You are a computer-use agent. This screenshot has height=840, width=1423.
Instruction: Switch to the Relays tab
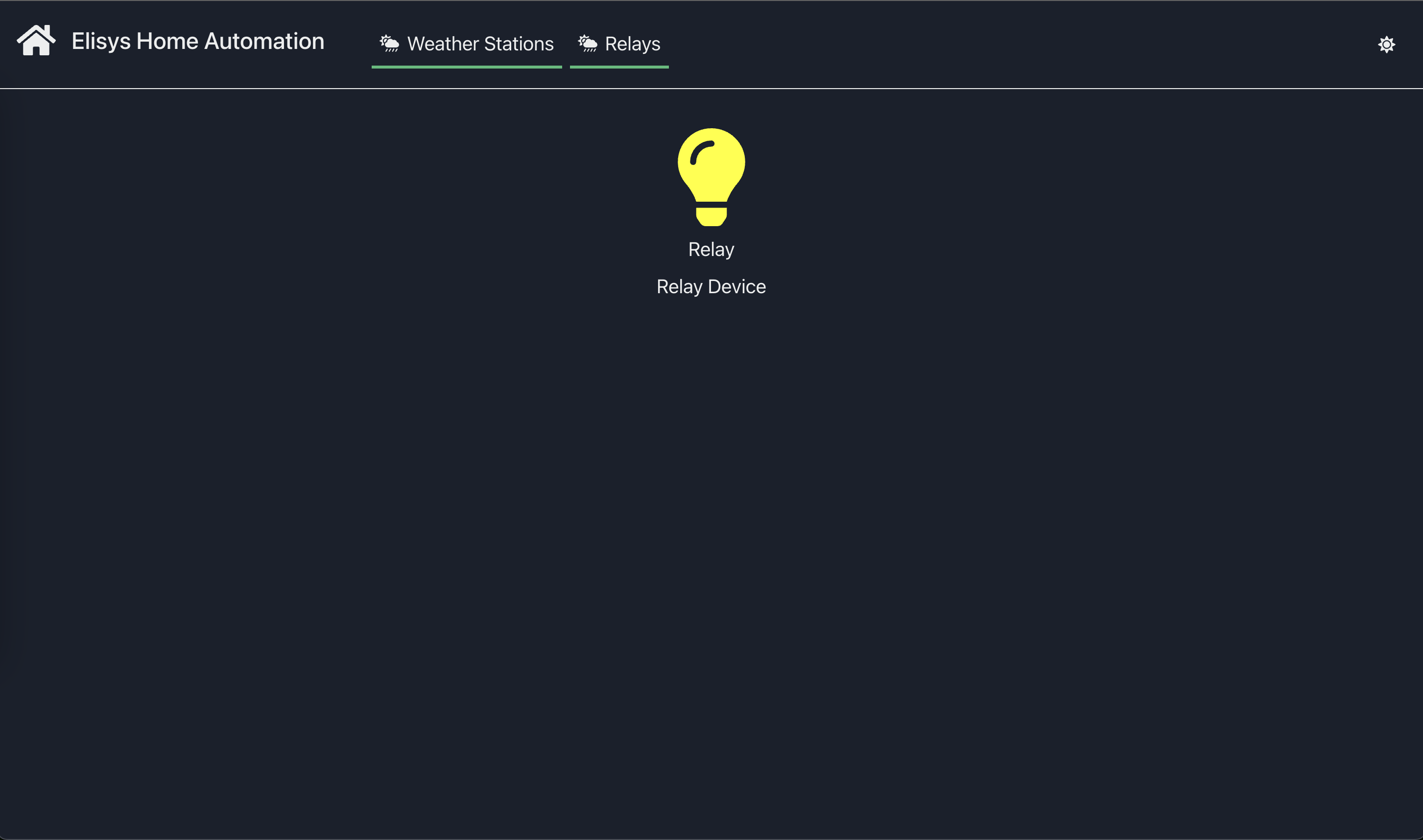[x=619, y=44]
